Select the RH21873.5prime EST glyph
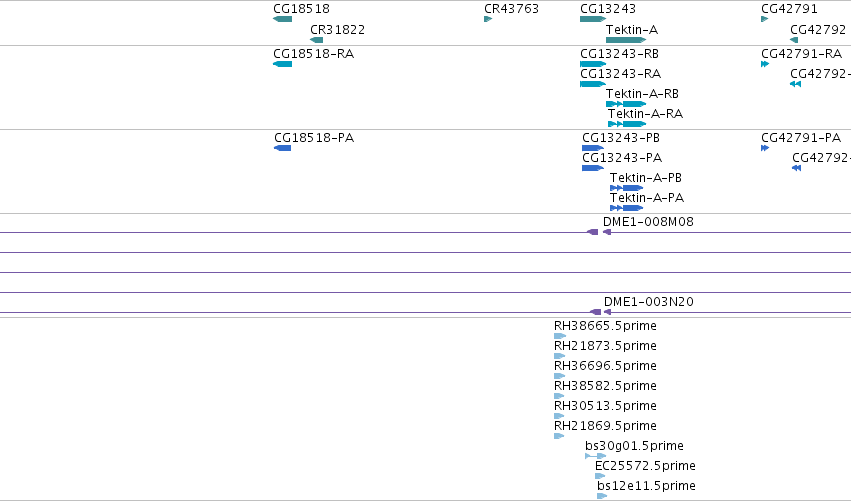 [x=560, y=357]
